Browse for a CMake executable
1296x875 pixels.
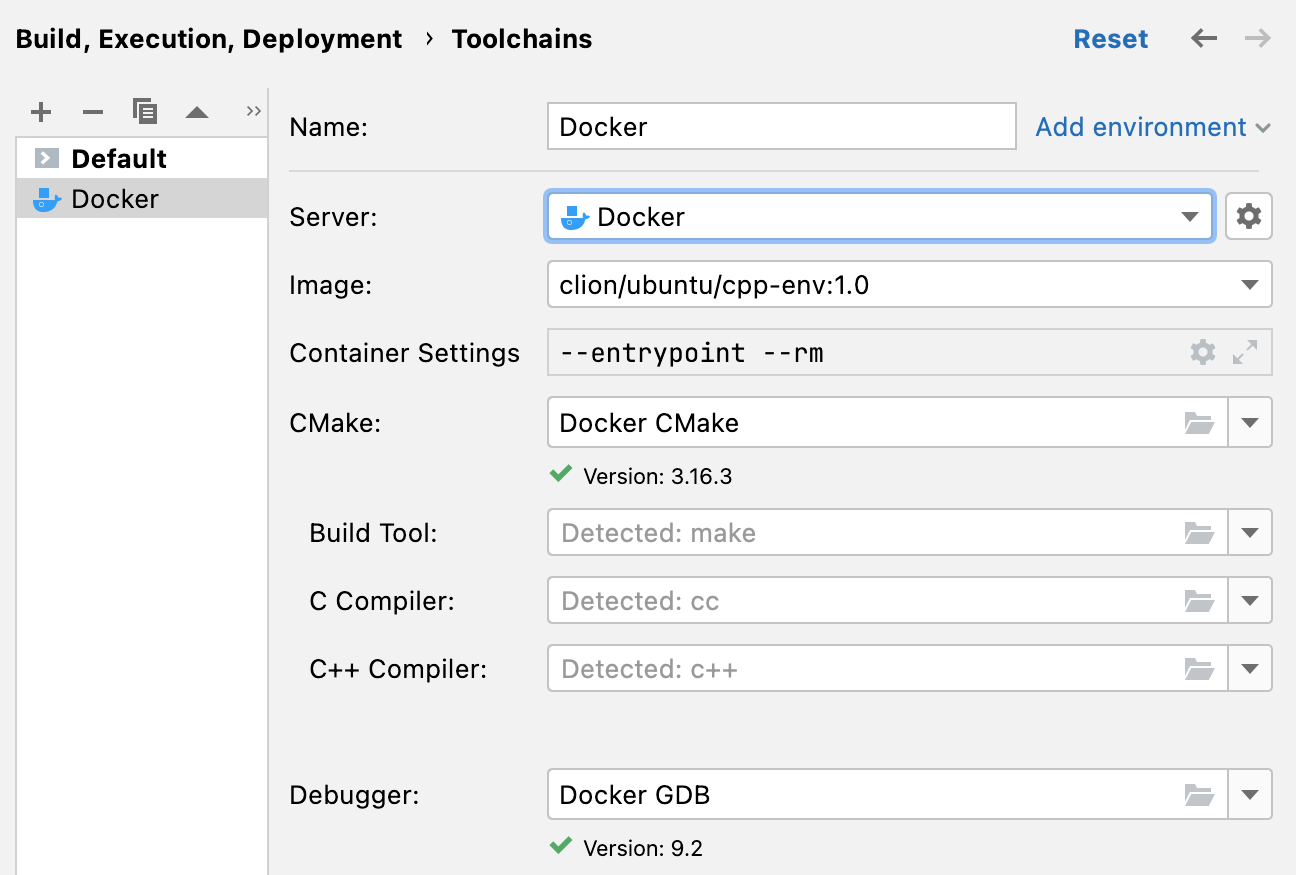[1200, 422]
